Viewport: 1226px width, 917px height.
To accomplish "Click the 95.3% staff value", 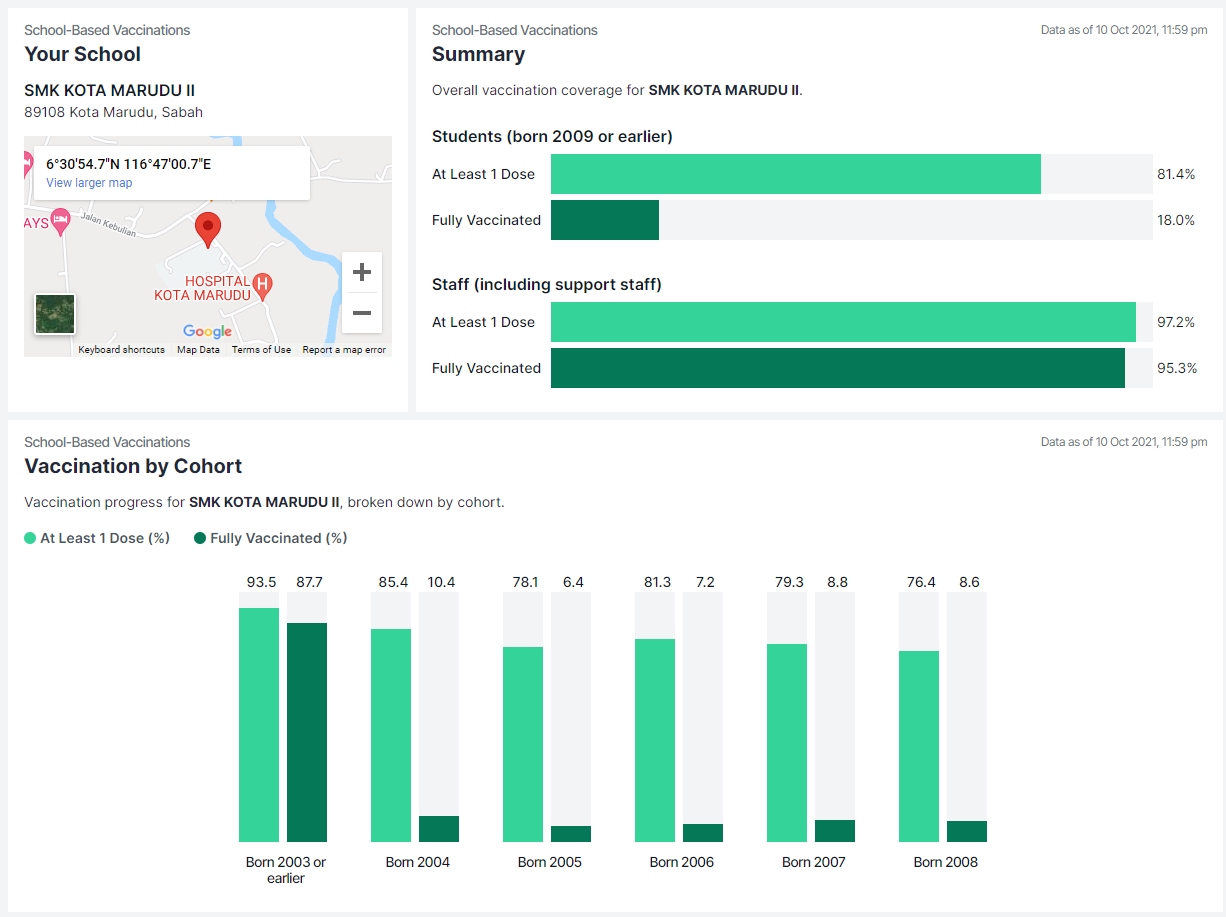I will point(1176,368).
